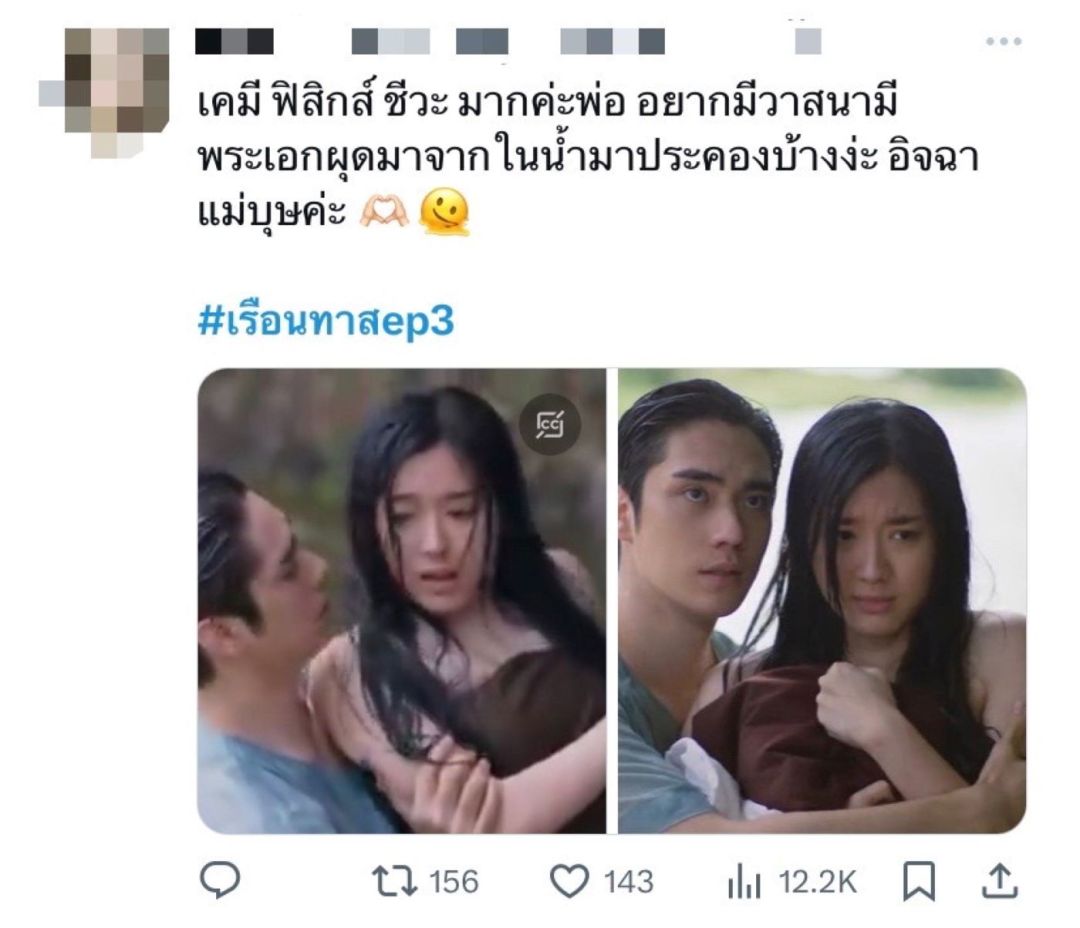Viewport: 1080px width, 928px height.
Task: Bookmark this tweet
Action: 919,881
